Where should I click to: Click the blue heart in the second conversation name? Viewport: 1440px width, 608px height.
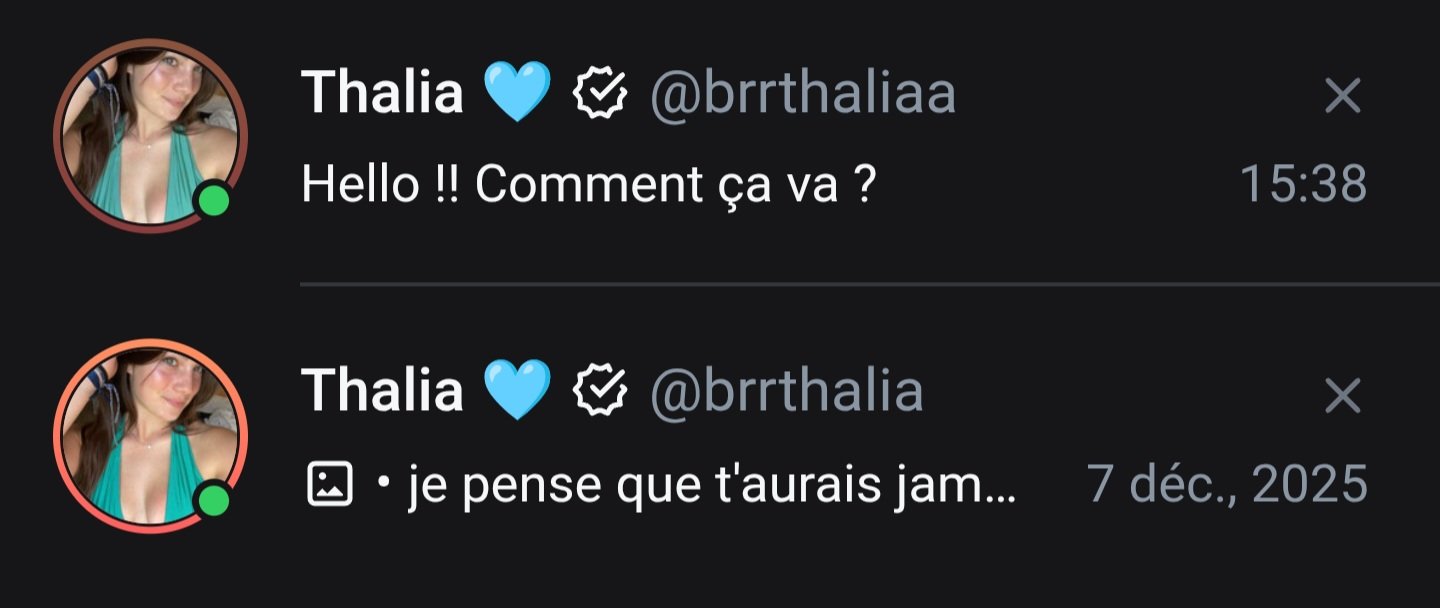point(516,389)
